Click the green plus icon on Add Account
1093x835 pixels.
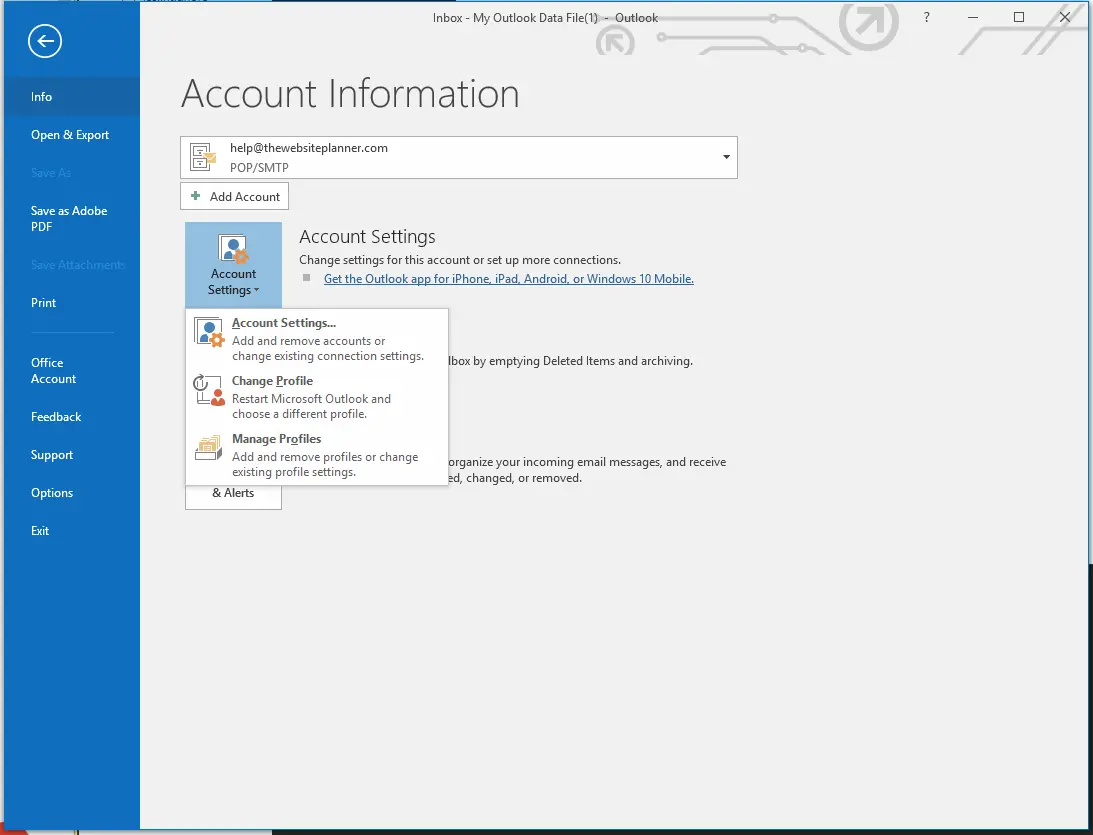(x=196, y=196)
